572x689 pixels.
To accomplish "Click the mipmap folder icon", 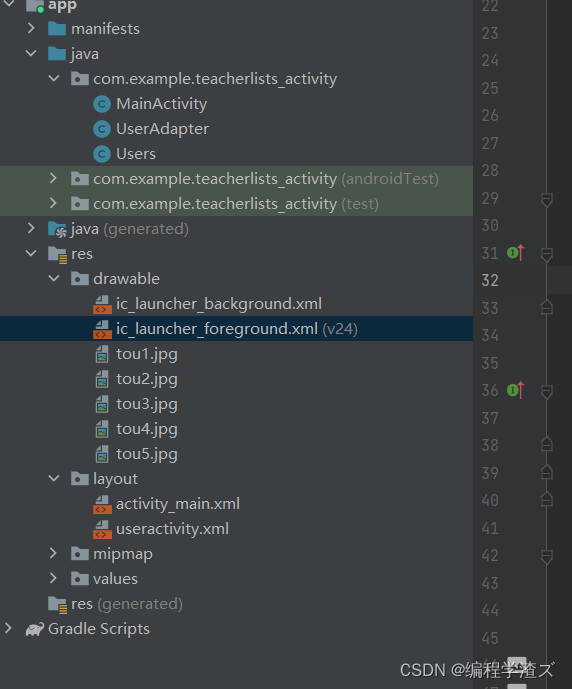I will (80, 554).
